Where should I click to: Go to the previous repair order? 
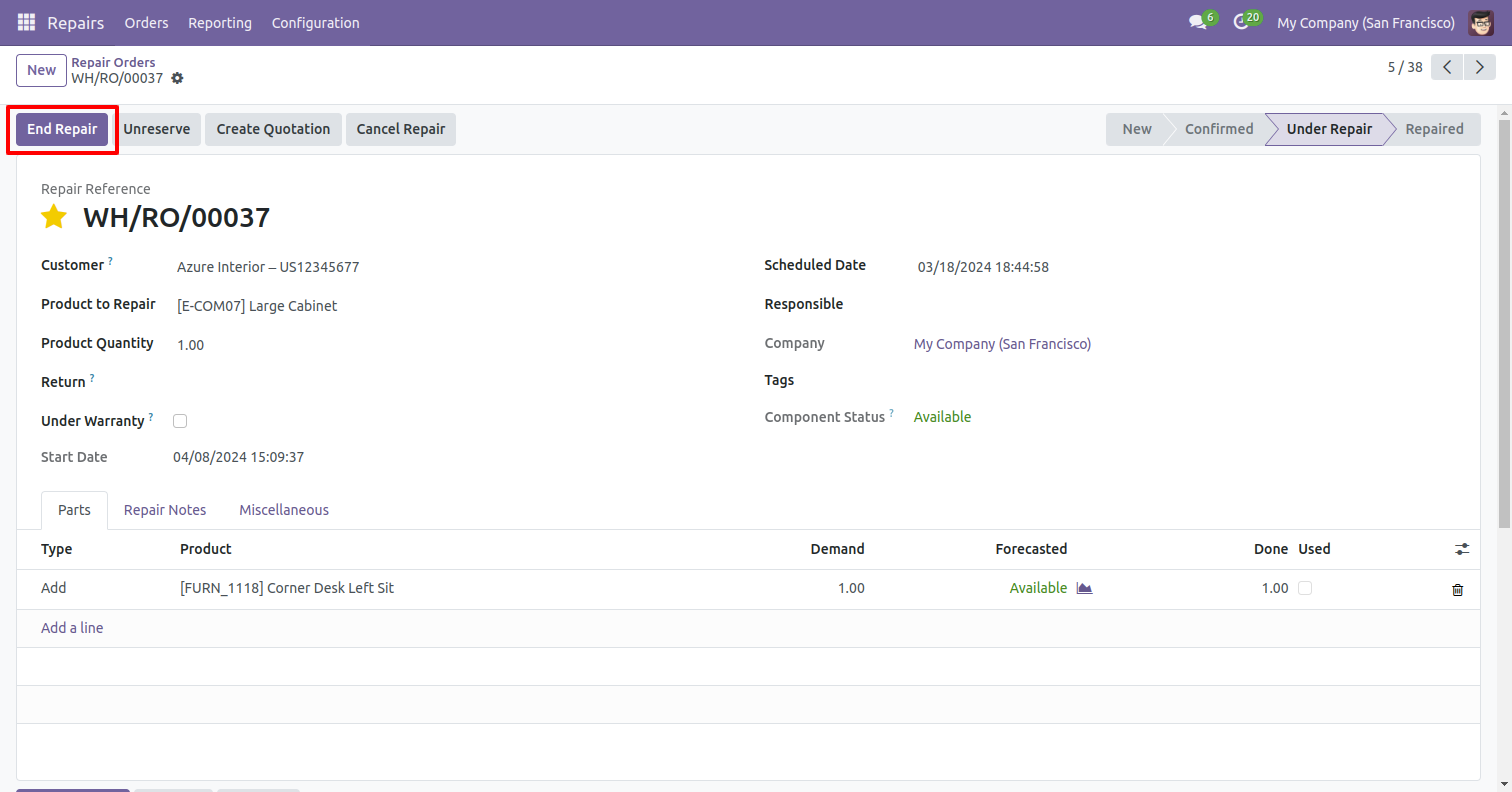point(1447,67)
